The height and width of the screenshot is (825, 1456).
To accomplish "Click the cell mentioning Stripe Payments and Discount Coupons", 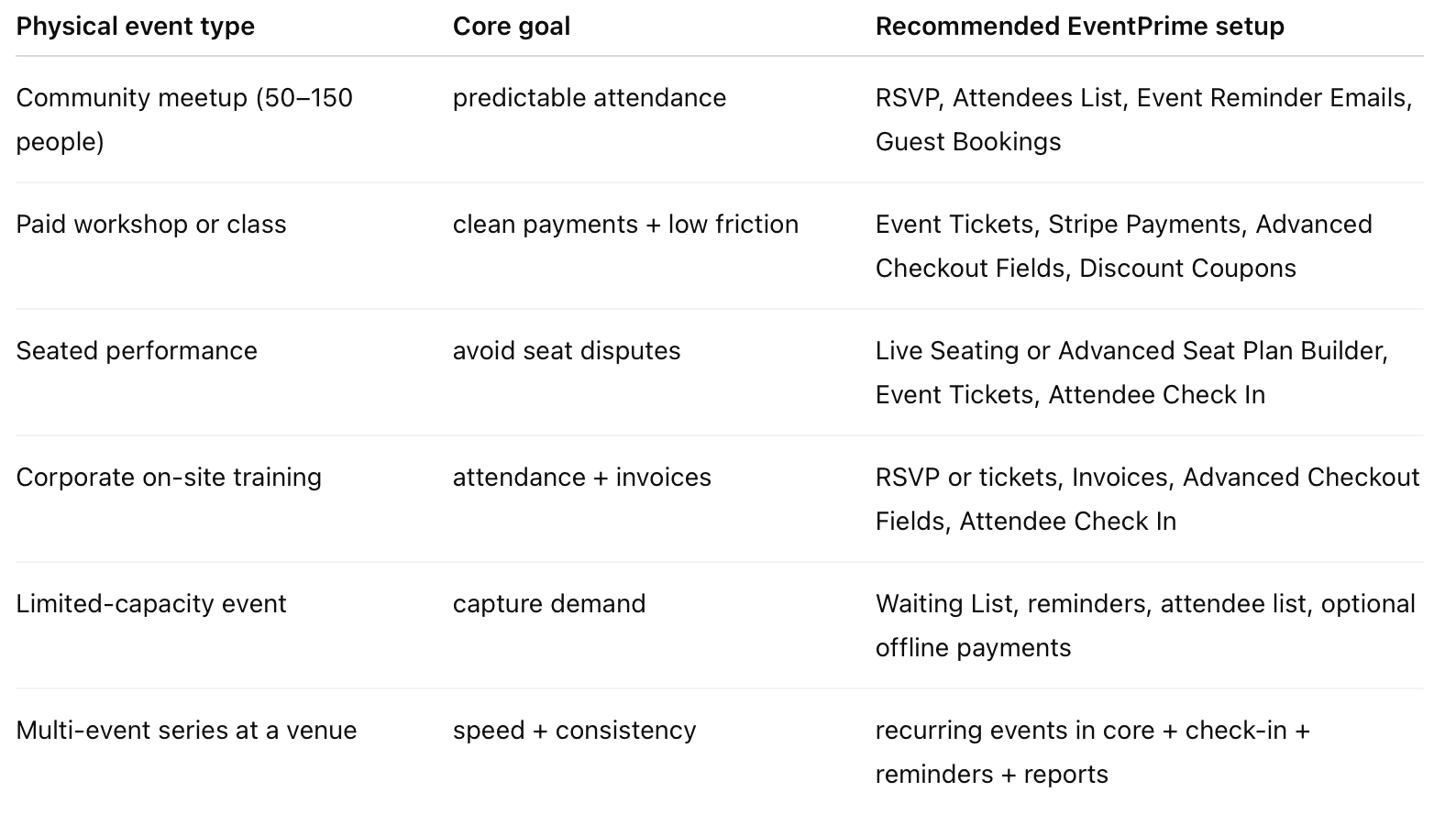I will point(1123,246).
